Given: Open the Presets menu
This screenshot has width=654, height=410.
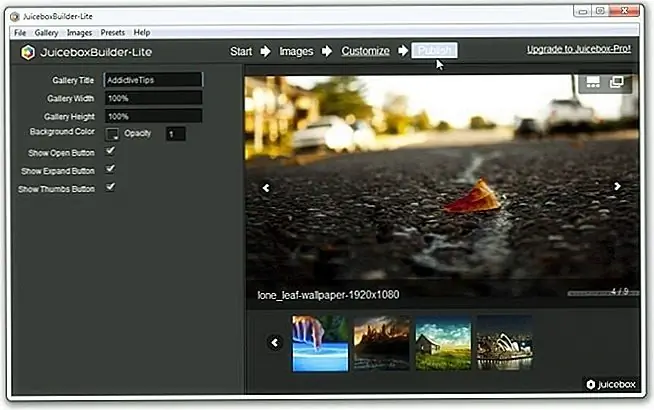Looking at the screenshot, I should pos(113,33).
